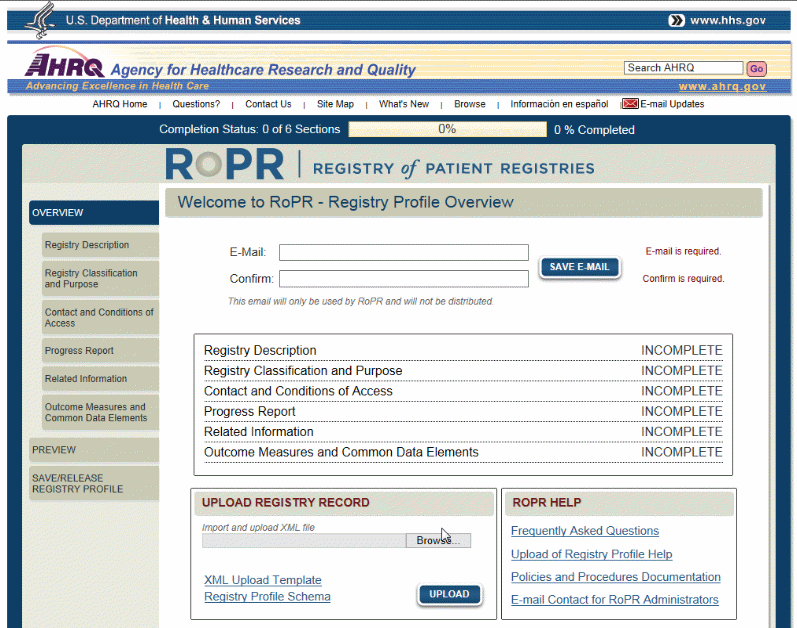
Task: Open SAVE/RELEASE REGISTRY PROFILE sidebar section
Action: click(x=94, y=483)
